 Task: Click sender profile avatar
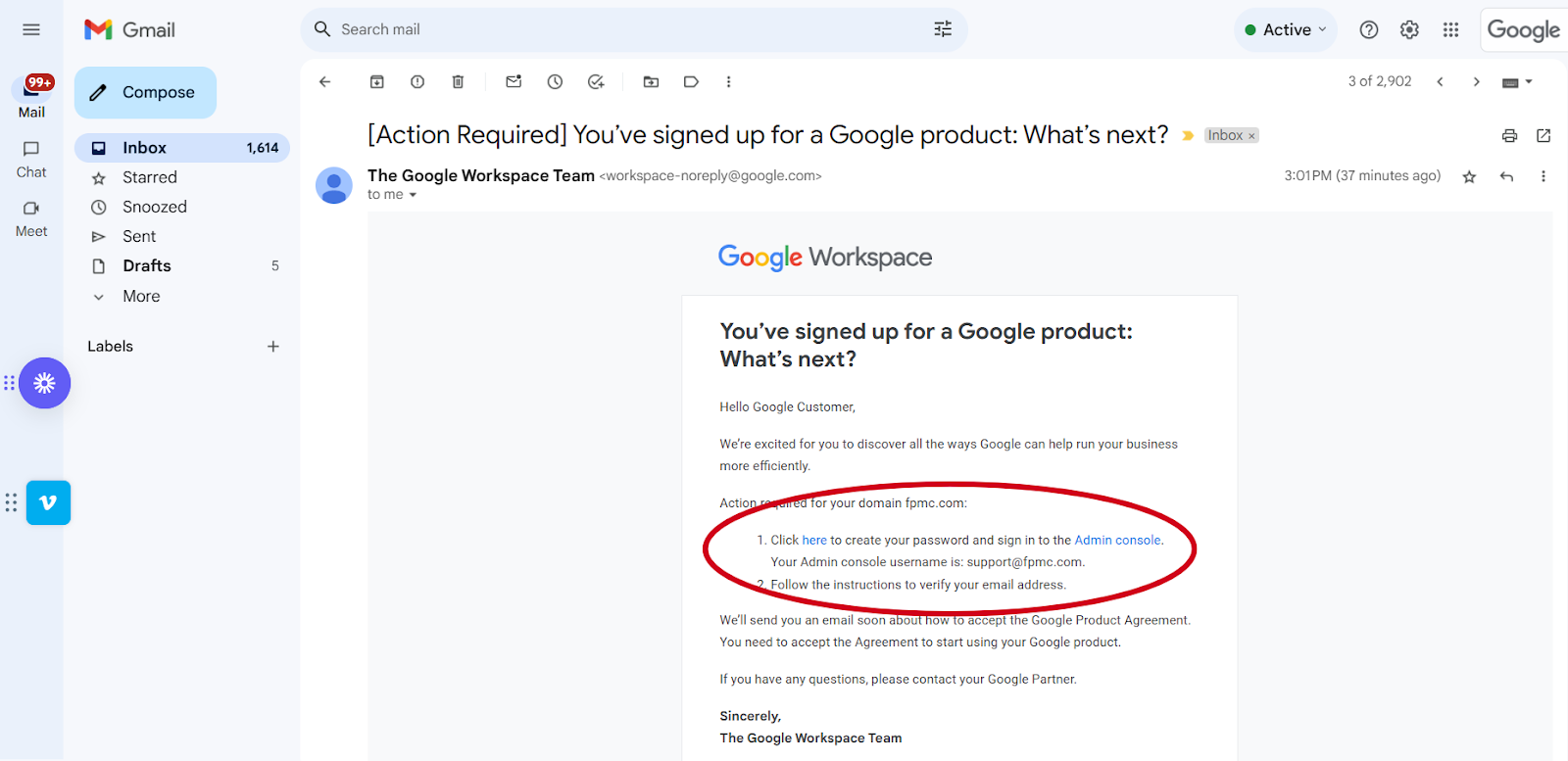[x=334, y=185]
